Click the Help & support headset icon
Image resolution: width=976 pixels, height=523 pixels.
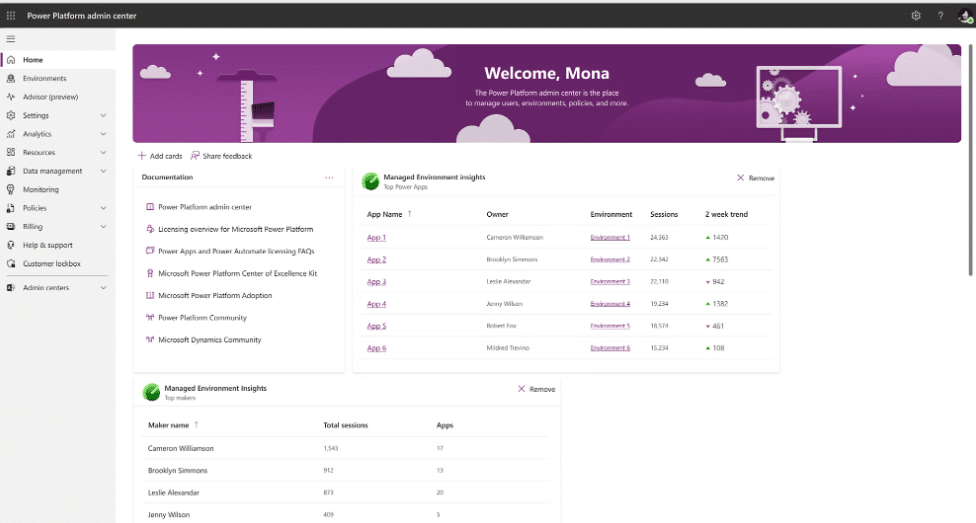click(11, 245)
